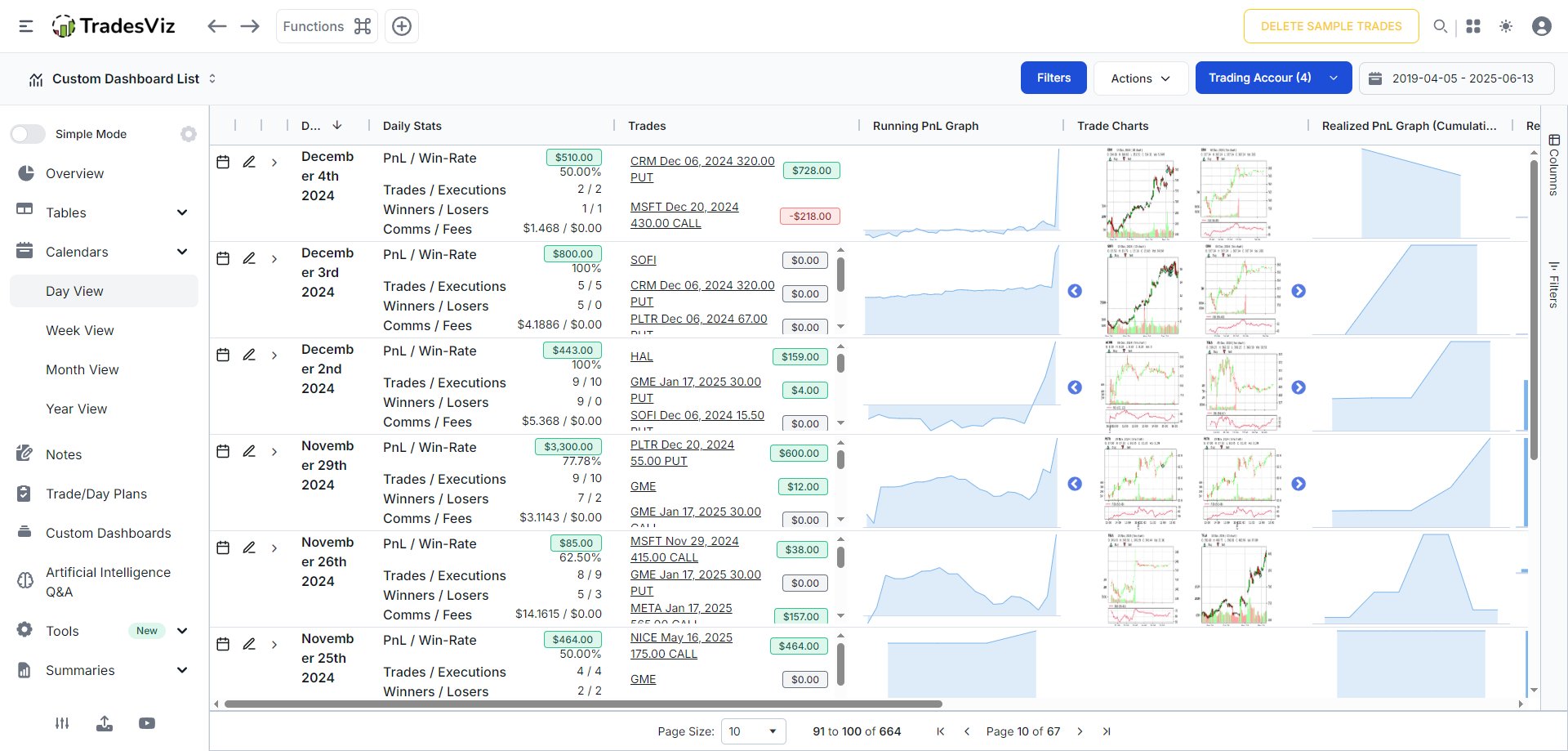Open Notes in sidebar
The width and height of the screenshot is (1568, 751).
[x=104, y=454]
